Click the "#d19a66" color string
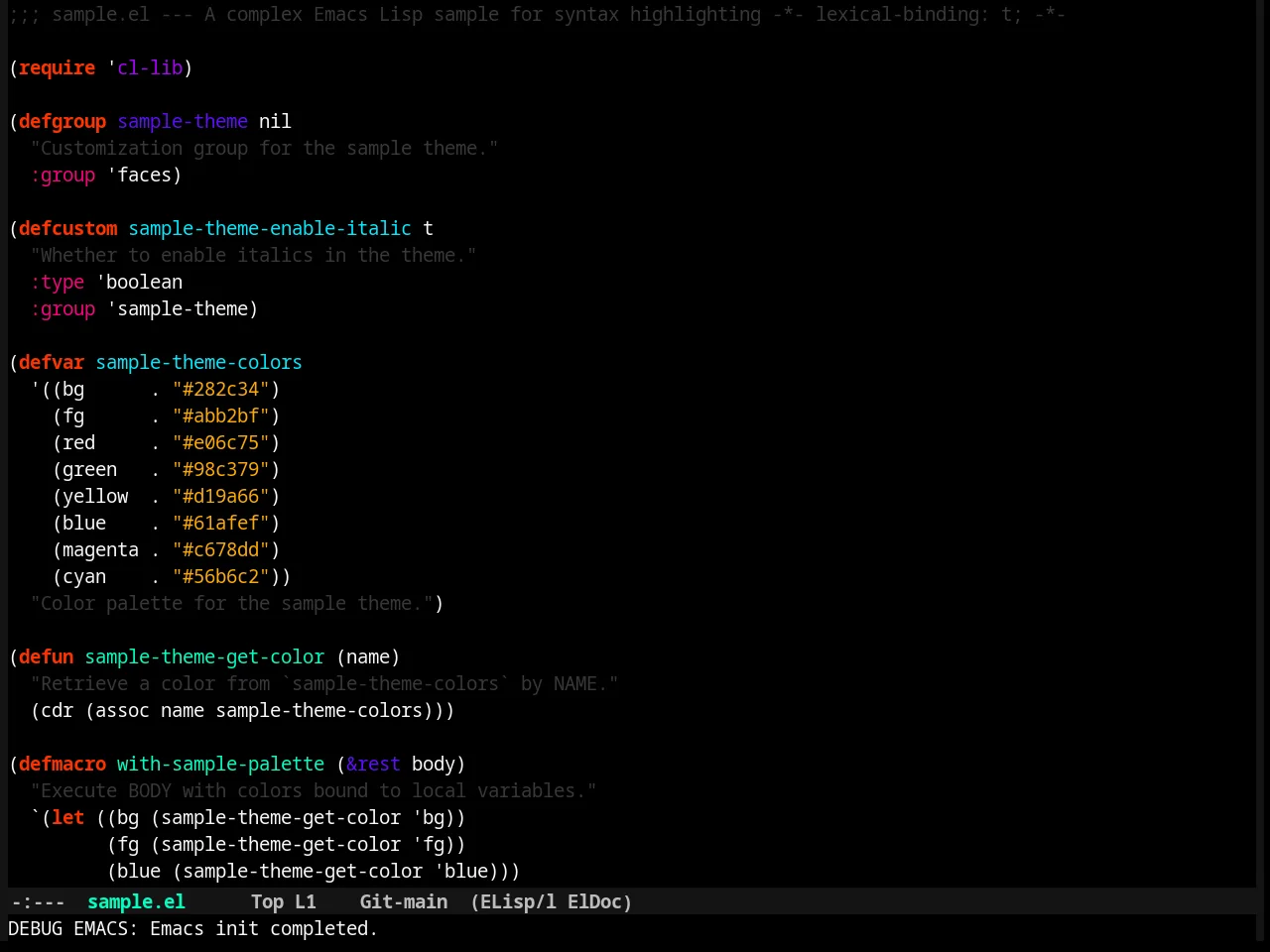The width and height of the screenshot is (1270, 952). 221,496
